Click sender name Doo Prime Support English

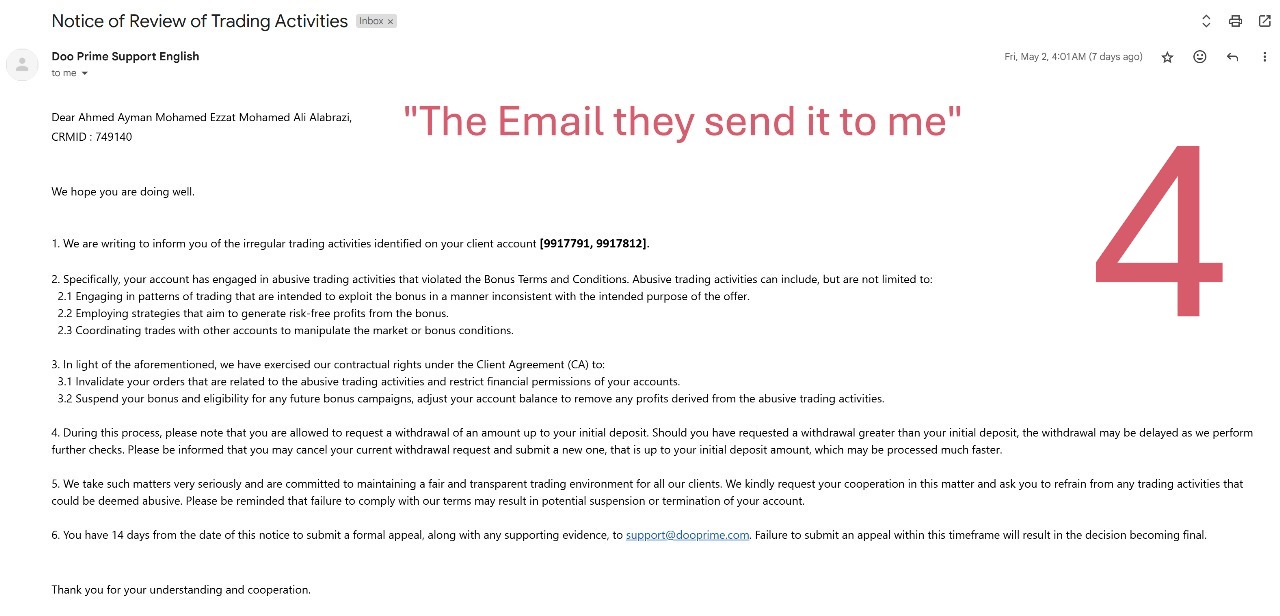(x=125, y=56)
